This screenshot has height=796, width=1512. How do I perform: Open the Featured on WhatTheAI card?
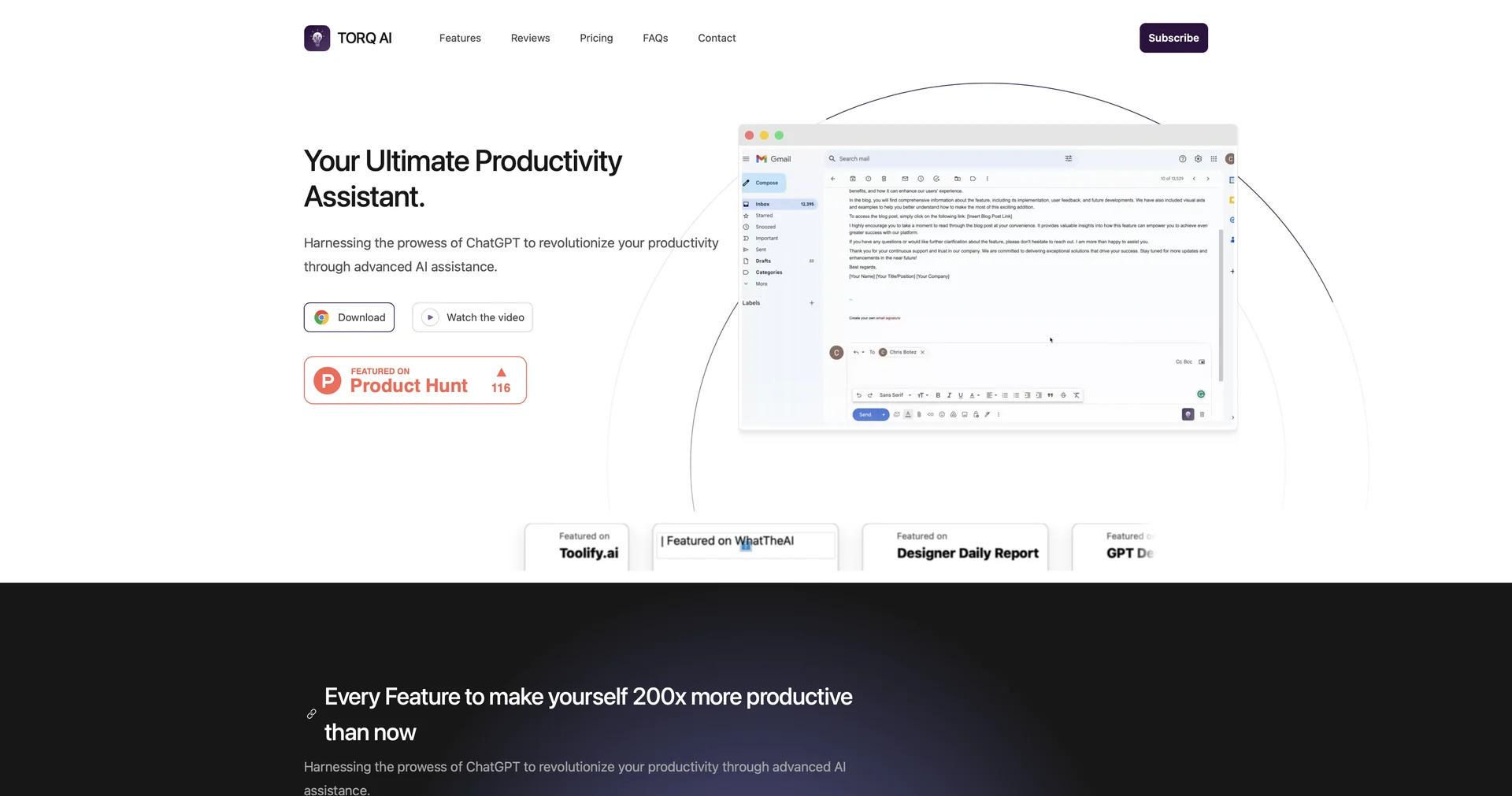[745, 546]
